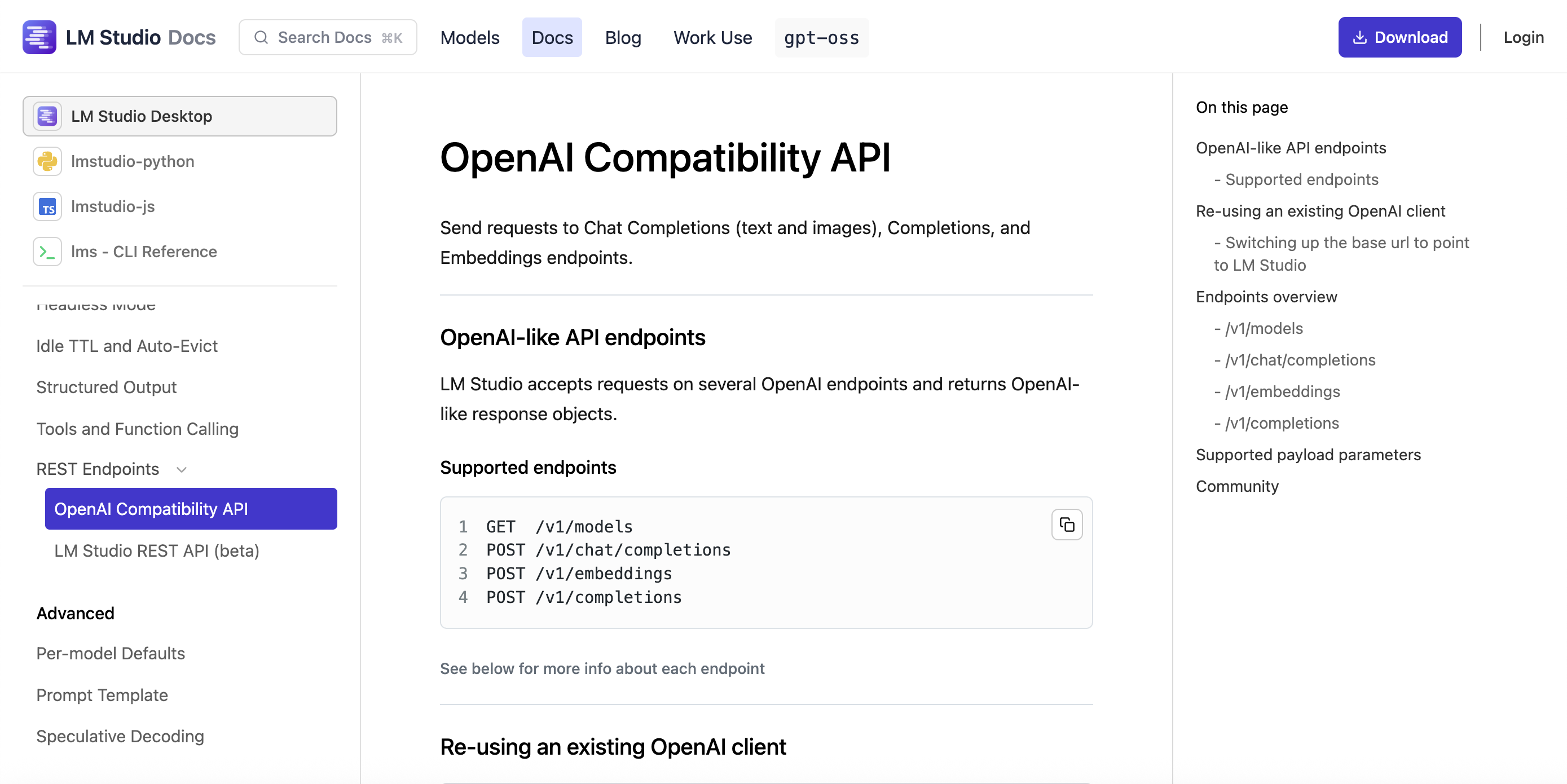Click the download arrow icon in header
Screen dimensions: 1567x784
(x=1359, y=38)
